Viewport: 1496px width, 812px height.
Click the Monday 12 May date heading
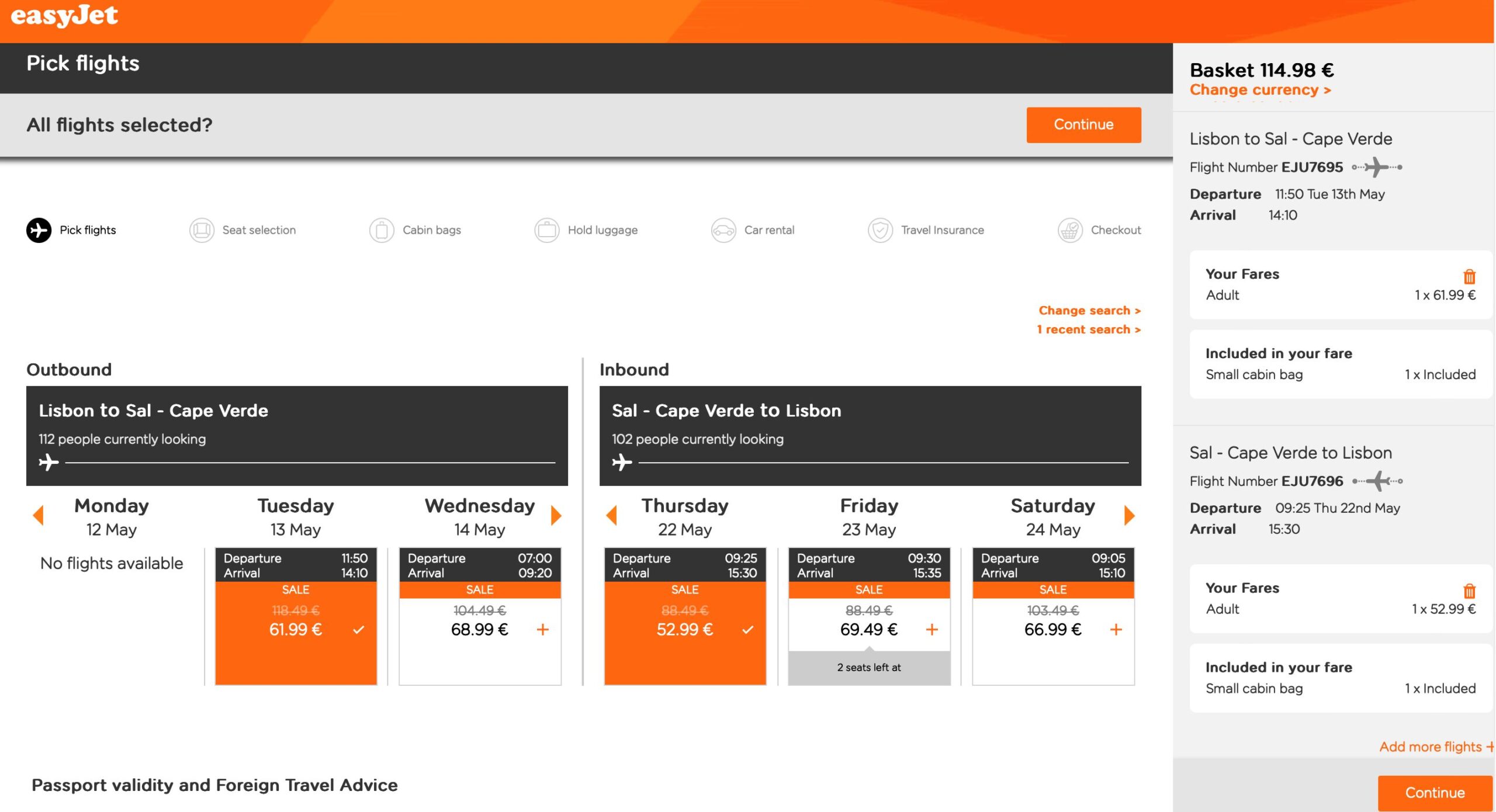point(112,517)
